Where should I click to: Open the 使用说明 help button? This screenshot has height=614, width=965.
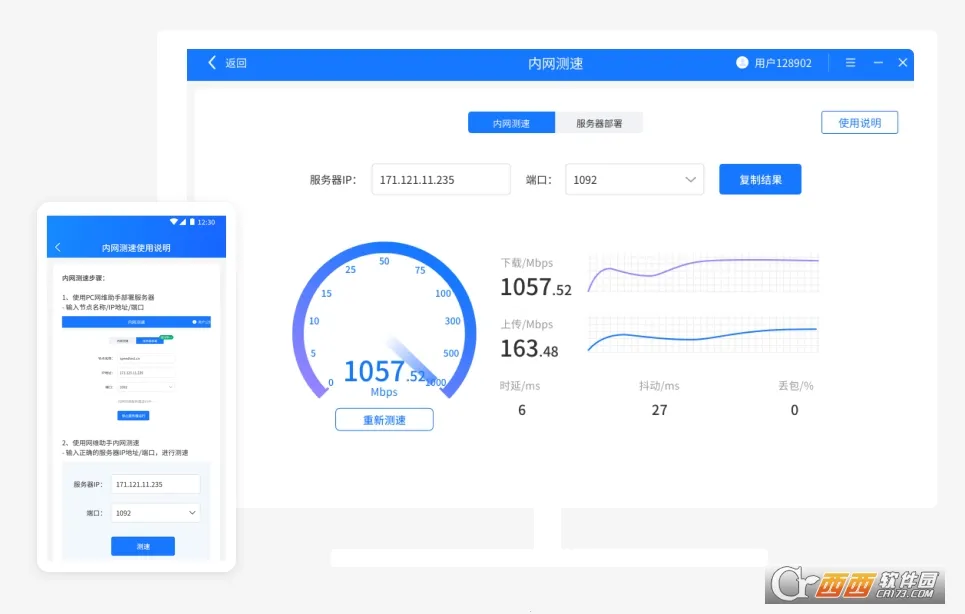[x=859, y=122]
